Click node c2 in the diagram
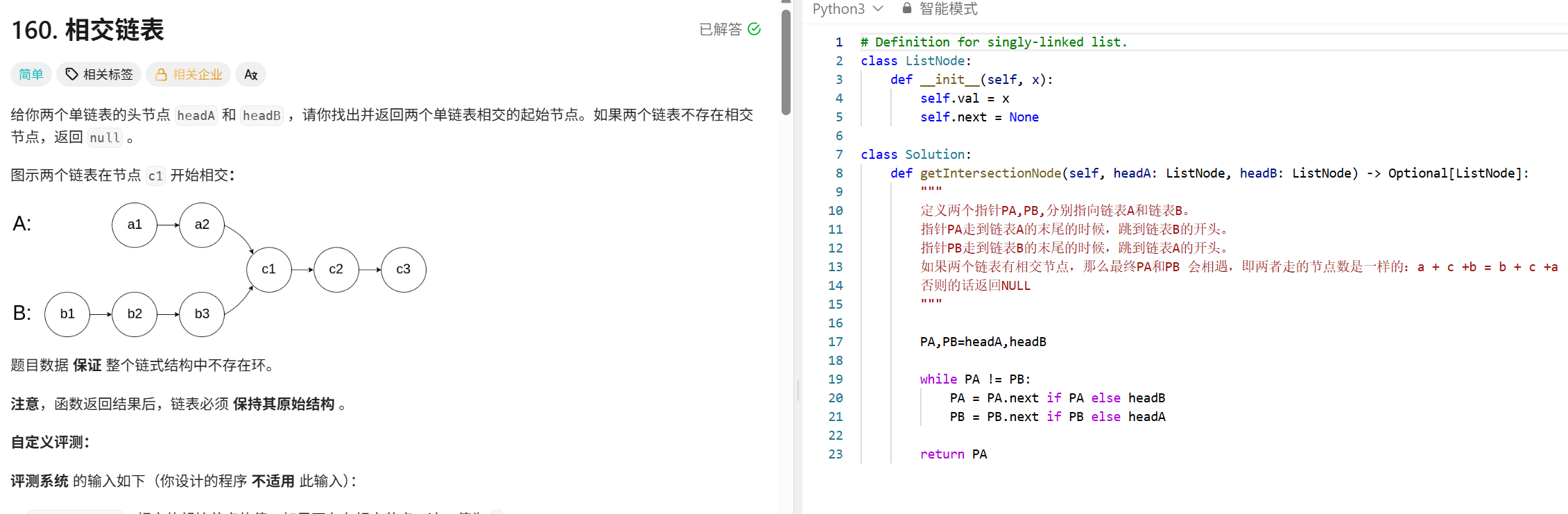This screenshot has width=1568, height=514. click(336, 269)
